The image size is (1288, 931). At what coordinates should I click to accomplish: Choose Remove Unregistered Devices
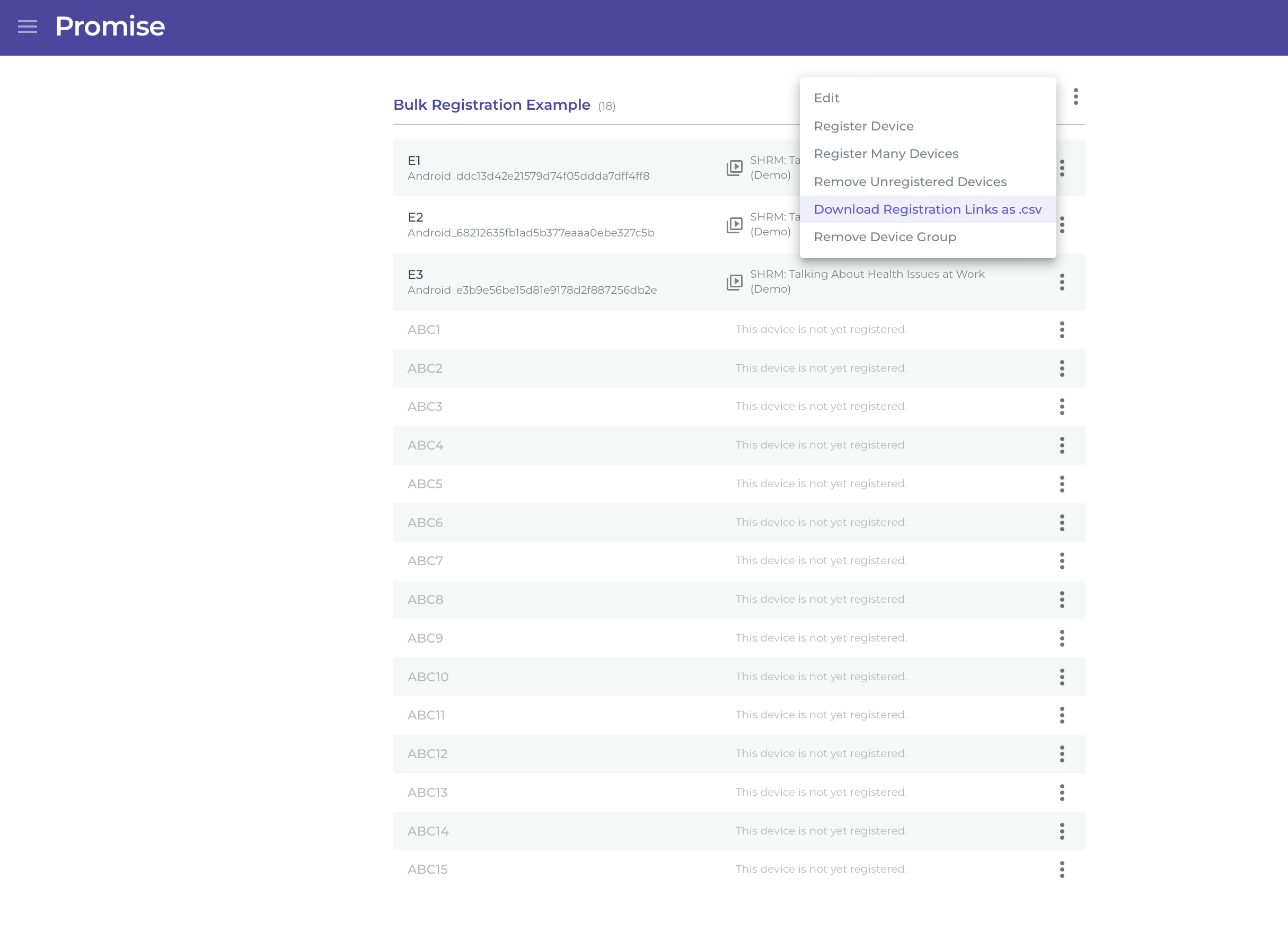click(910, 182)
